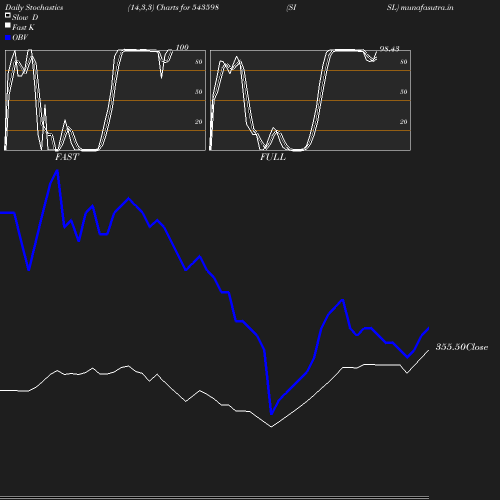Click the Fast K legend color box

coord(8,25)
